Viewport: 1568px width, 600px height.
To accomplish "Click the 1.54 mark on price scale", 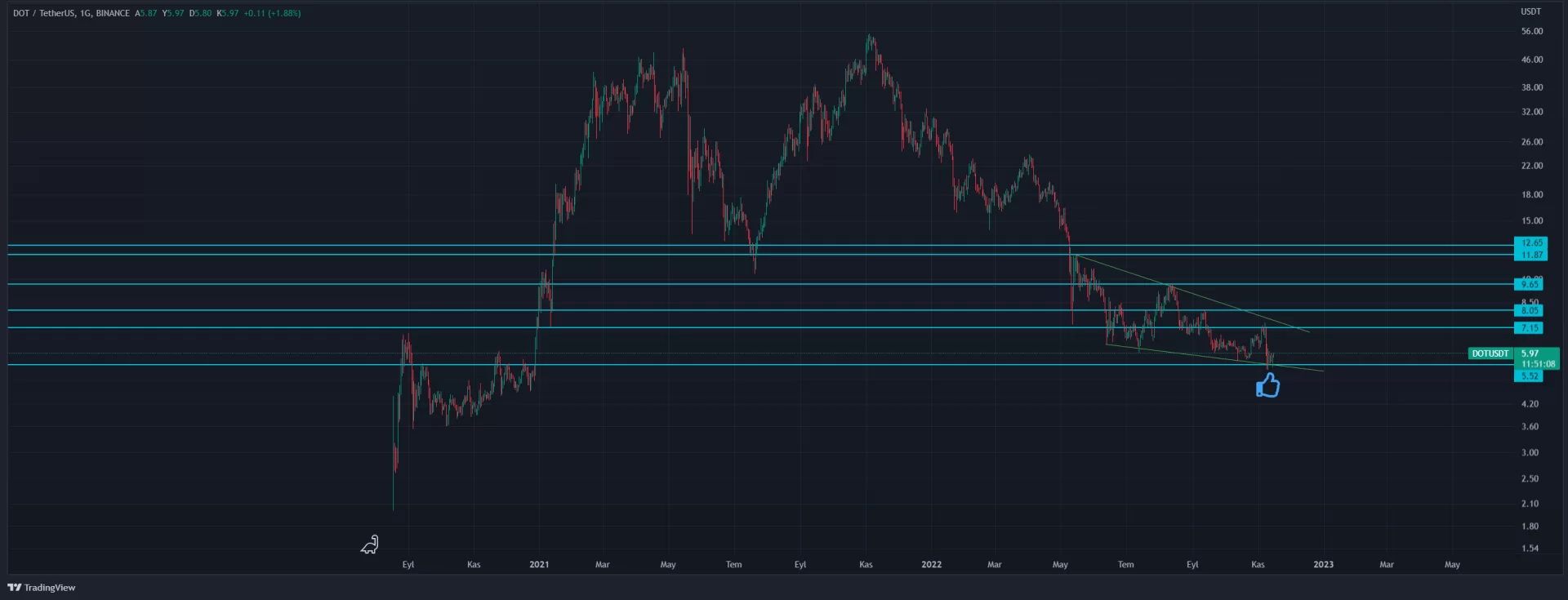I will tap(1530, 548).
